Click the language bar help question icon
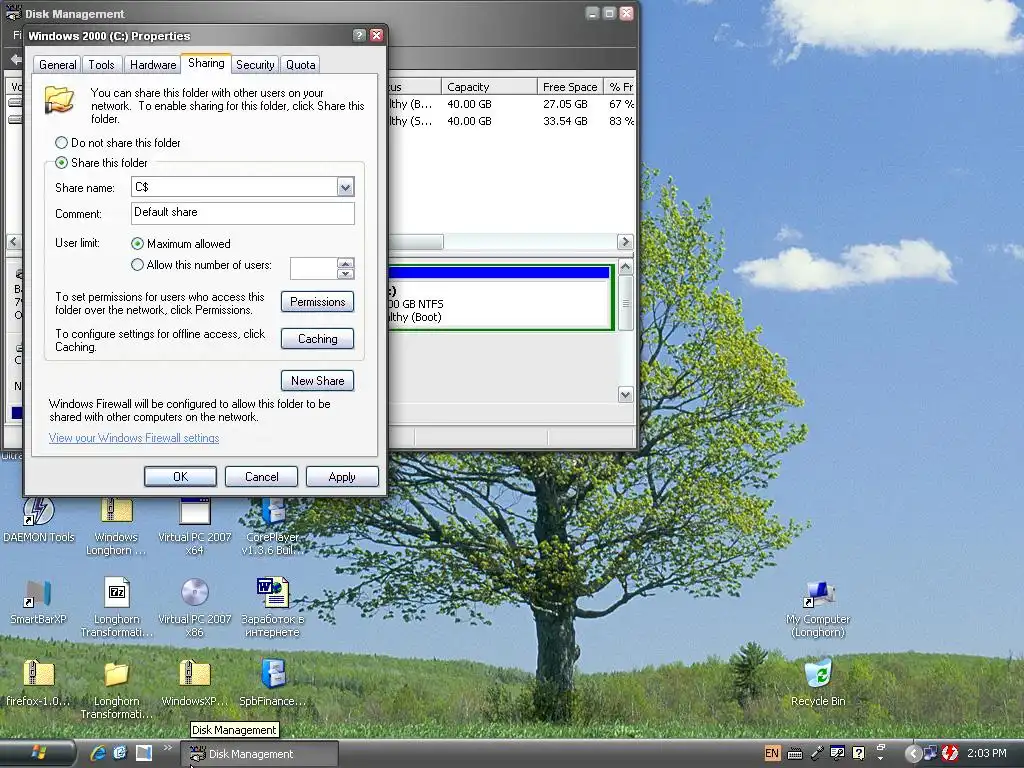This screenshot has height=768, width=1024. pyautogui.click(x=859, y=754)
